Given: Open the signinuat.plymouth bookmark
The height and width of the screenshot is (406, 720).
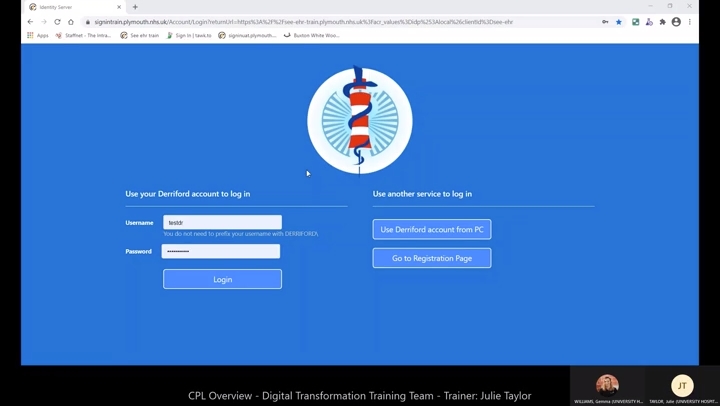Looking at the screenshot, I should coord(248,35).
